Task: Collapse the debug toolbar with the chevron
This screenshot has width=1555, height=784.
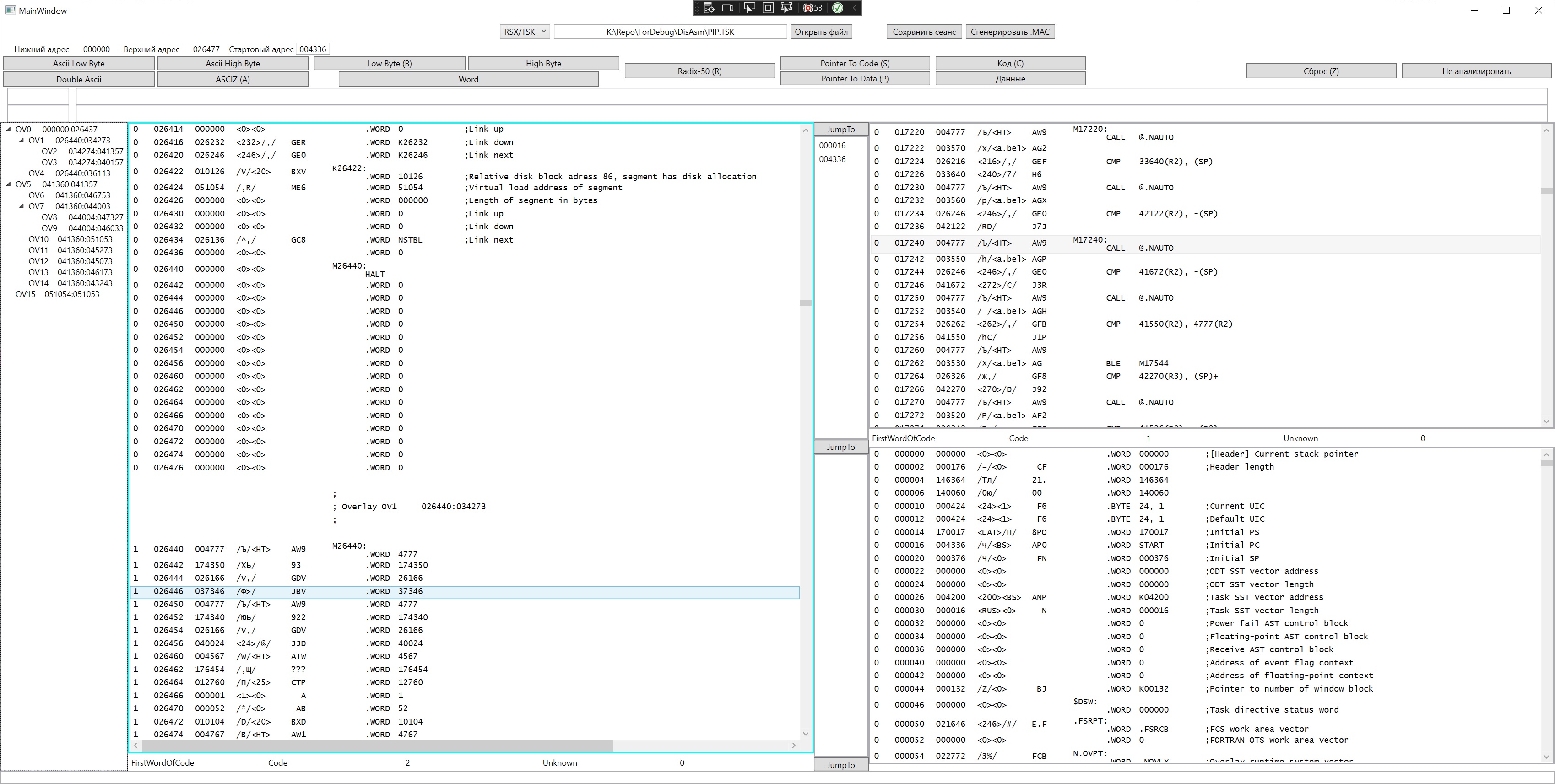Action: click(x=854, y=8)
